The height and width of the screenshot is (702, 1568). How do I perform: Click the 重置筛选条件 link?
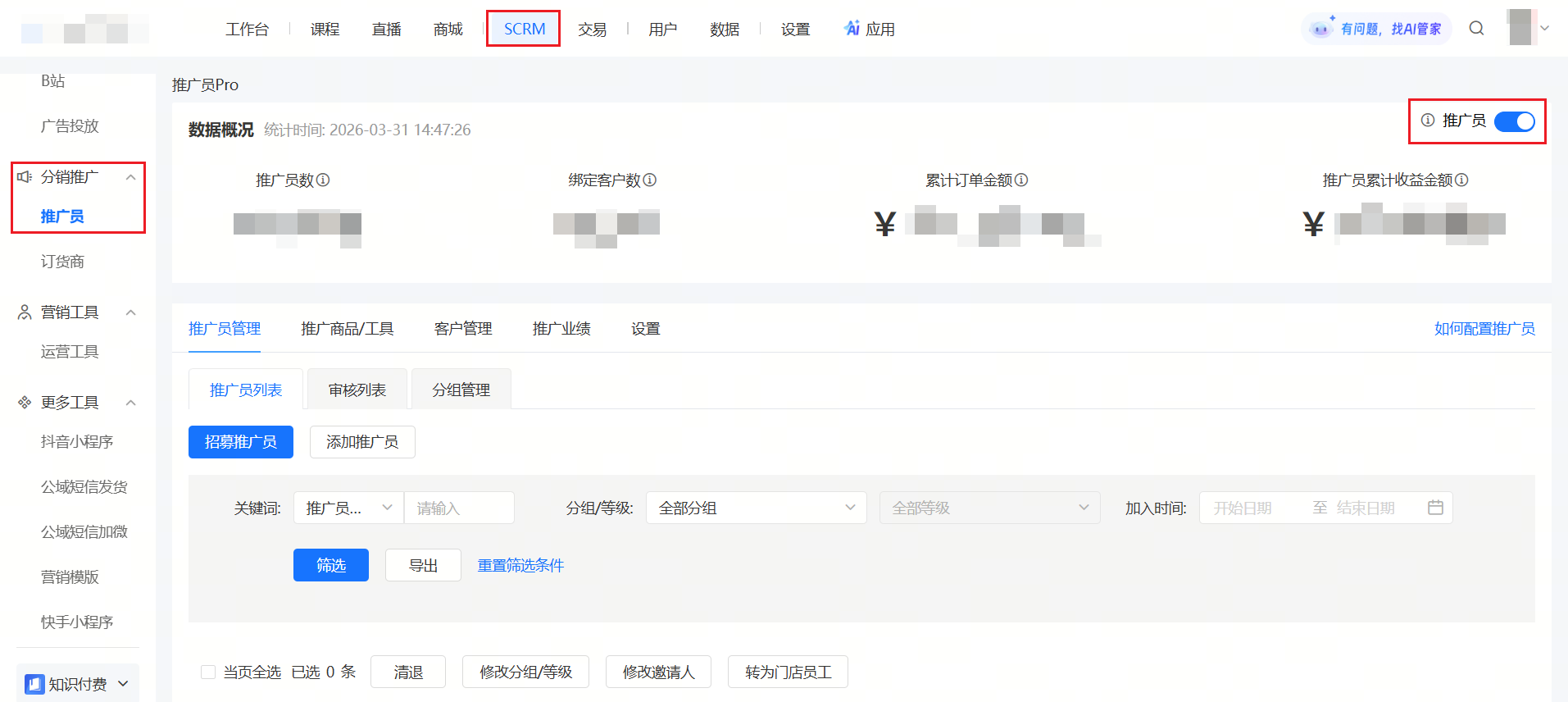click(x=520, y=565)
